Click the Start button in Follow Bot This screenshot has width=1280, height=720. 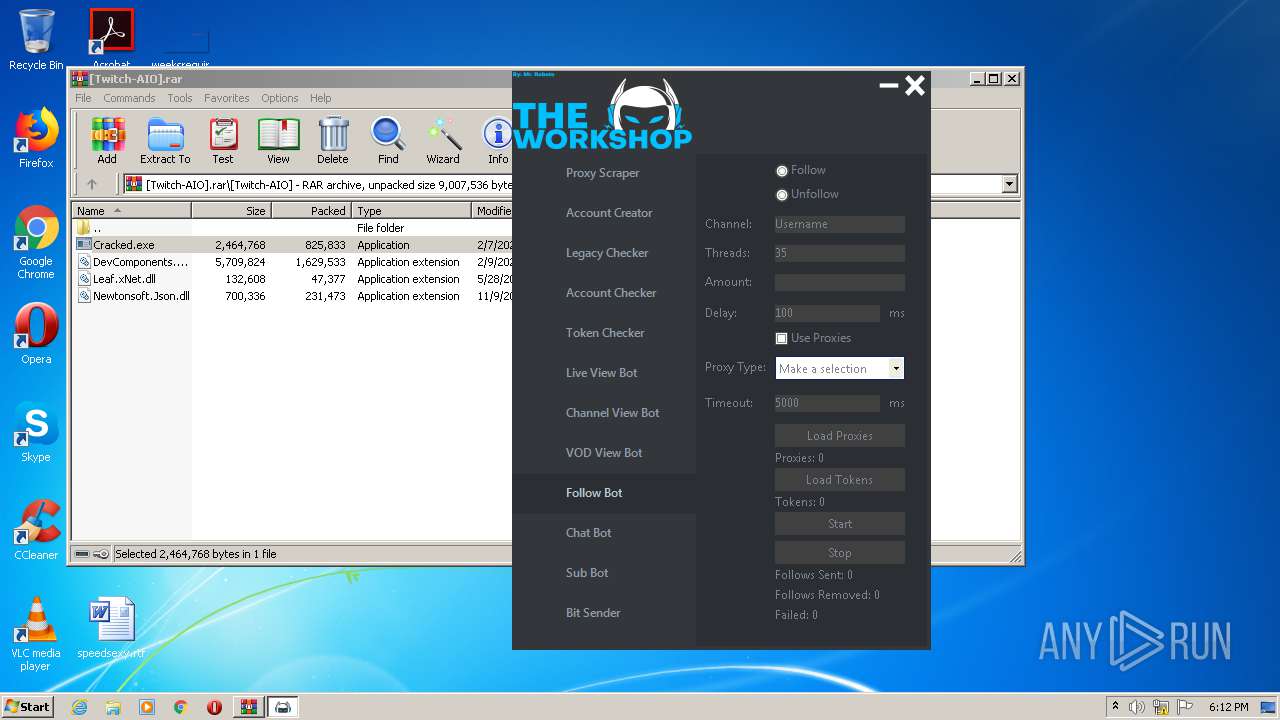[840, 524]
